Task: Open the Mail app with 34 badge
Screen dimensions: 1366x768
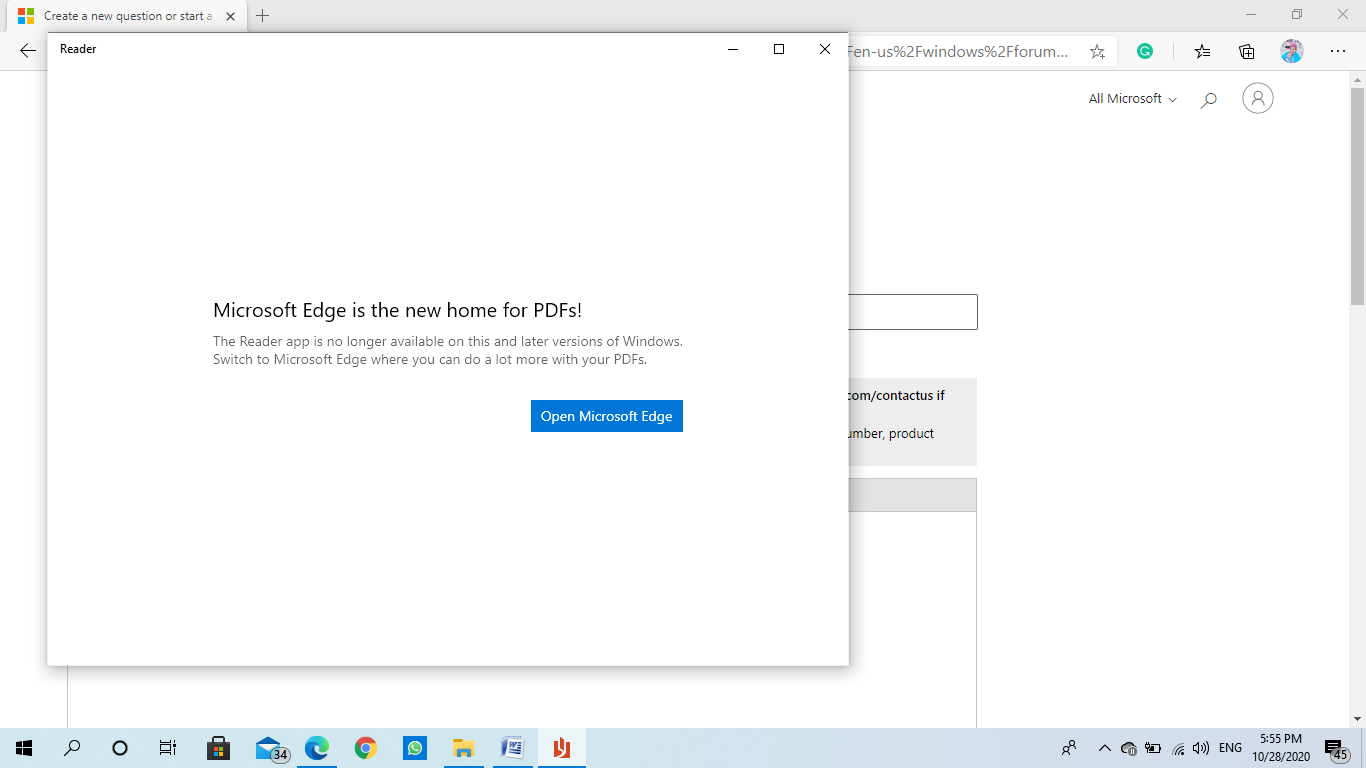Action: [270, 748]
